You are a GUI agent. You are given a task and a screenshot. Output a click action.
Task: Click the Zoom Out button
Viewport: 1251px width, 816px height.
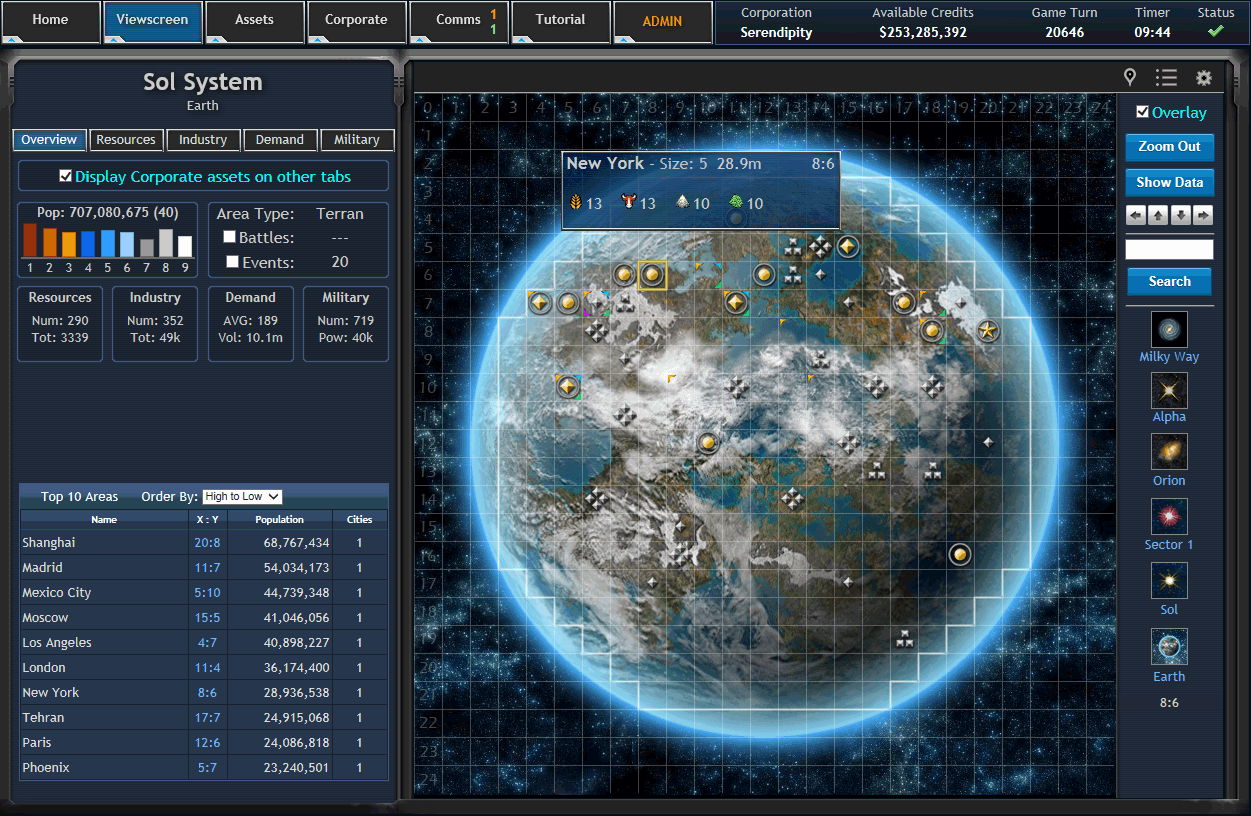coord(1169,147)
